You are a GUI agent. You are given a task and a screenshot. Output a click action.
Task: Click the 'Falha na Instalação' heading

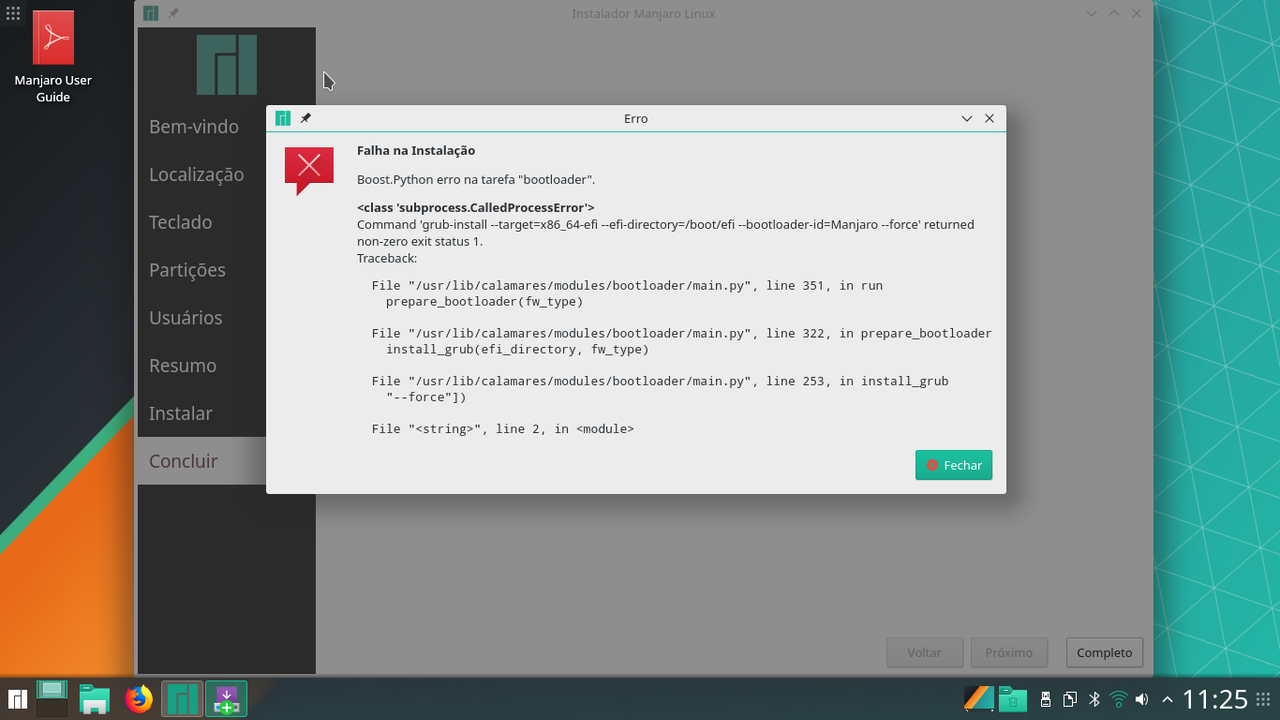416,151
